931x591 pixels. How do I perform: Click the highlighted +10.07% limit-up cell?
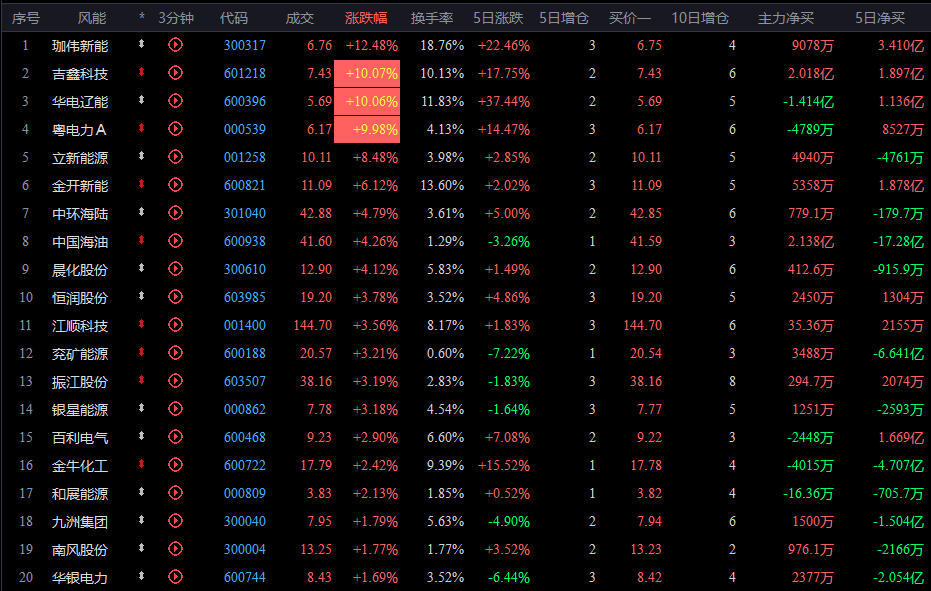point(372,73)
